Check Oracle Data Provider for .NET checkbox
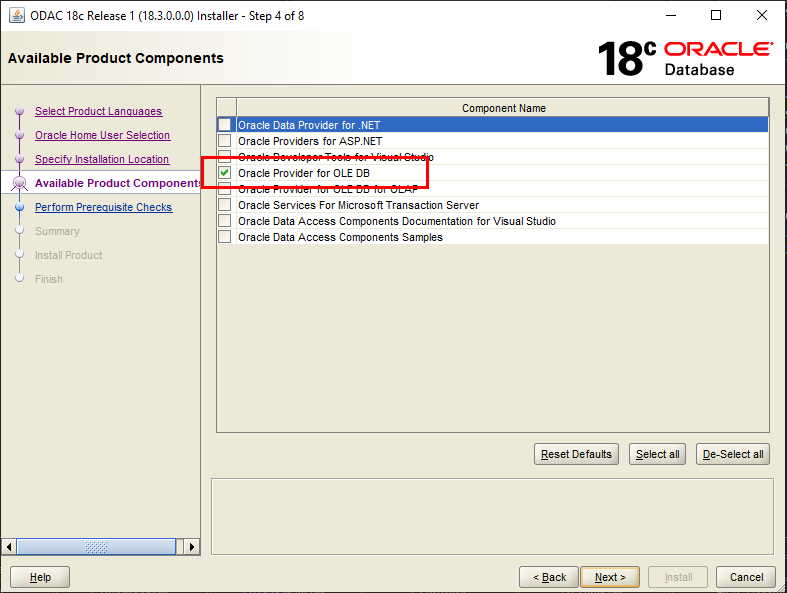 [x=224, y=125]
